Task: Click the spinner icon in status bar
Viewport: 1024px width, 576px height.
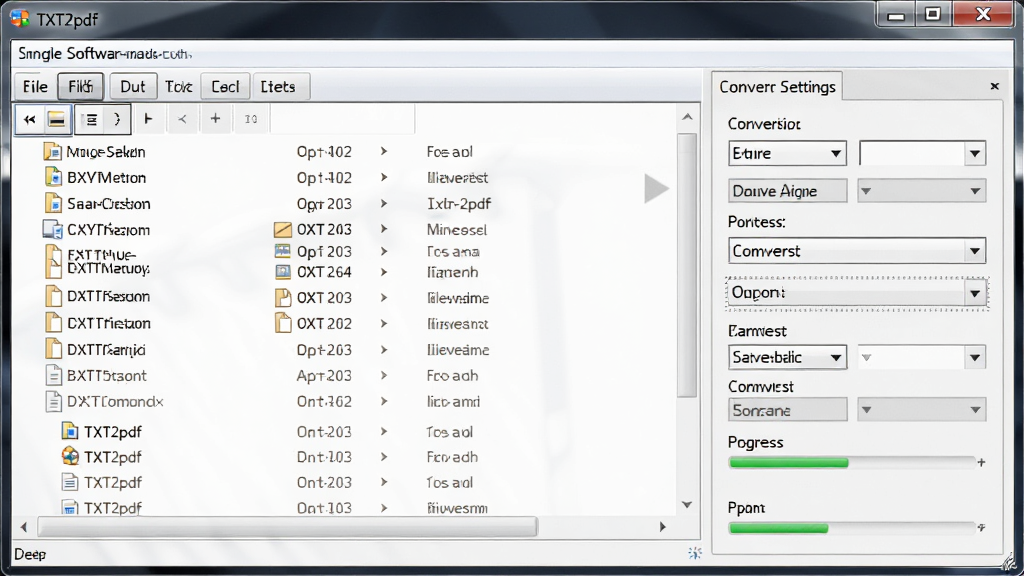Action: coord(695,554)
